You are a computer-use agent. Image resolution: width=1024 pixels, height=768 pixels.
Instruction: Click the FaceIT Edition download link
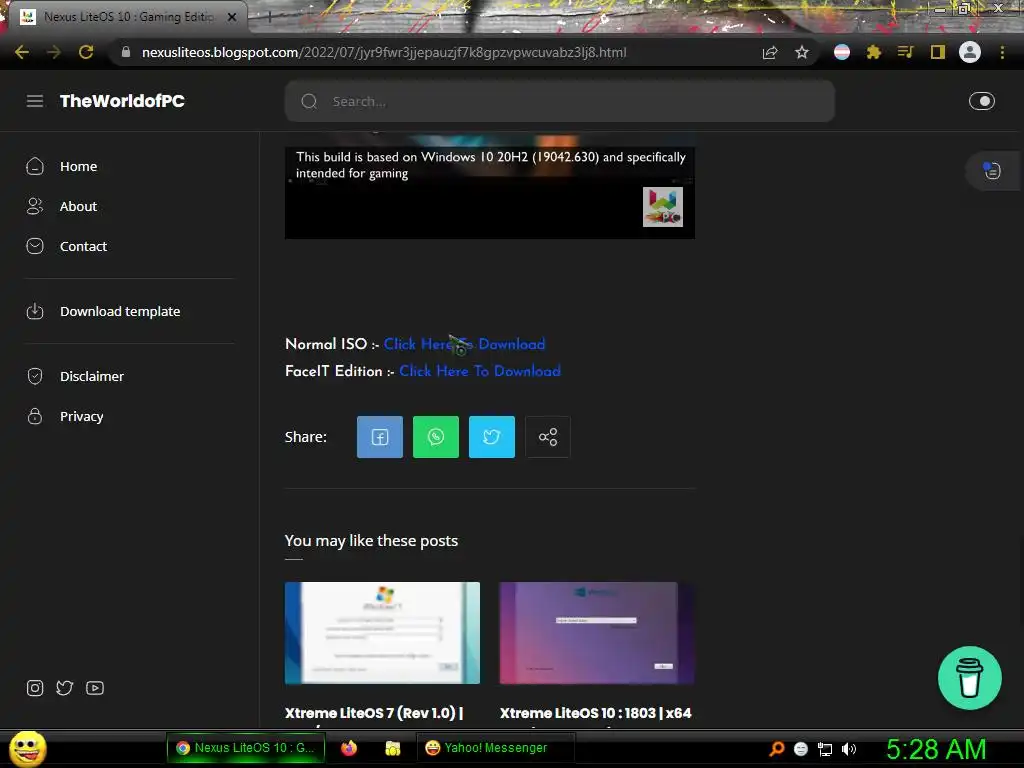pos(480,371)
